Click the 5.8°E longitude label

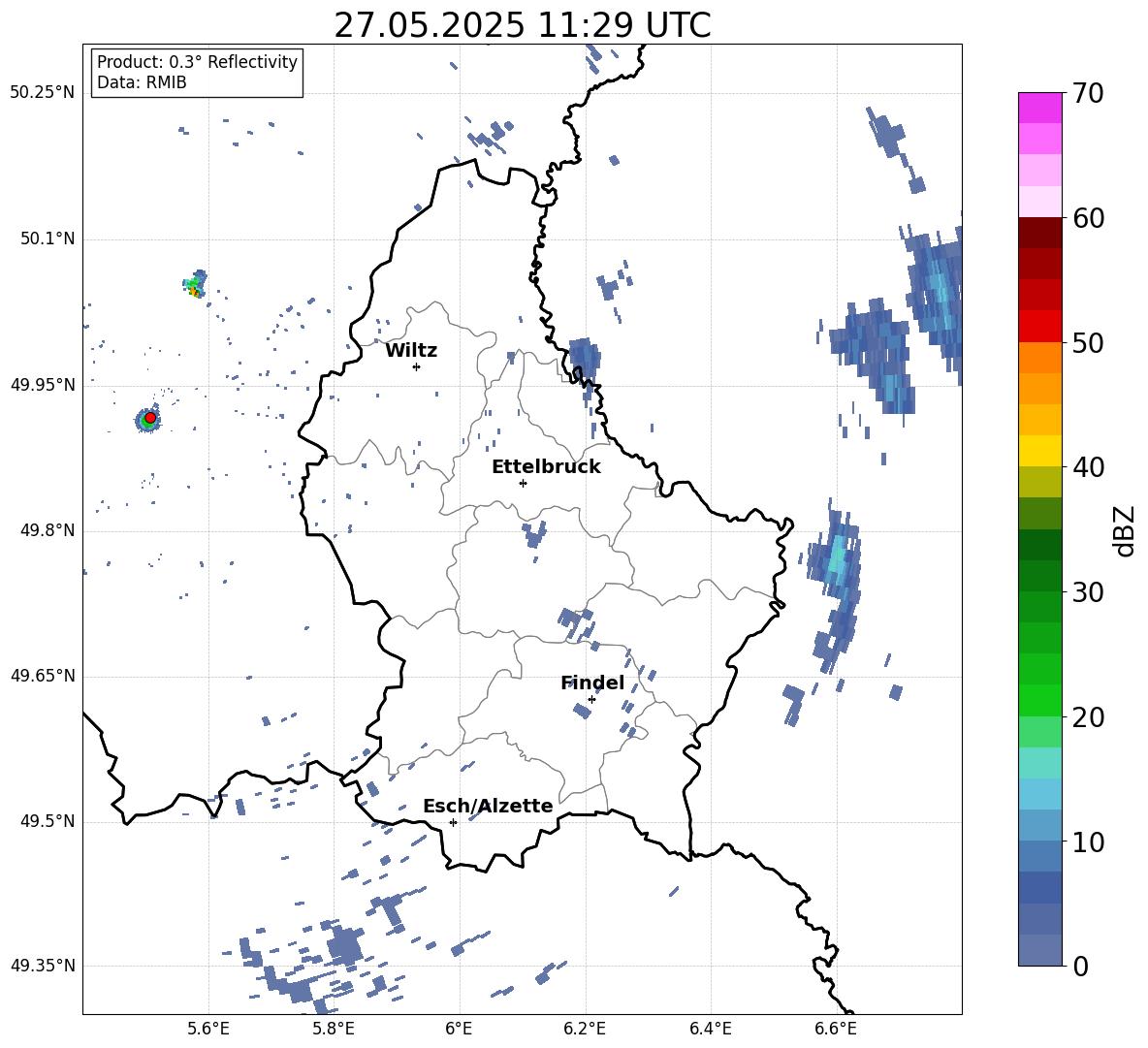(334, 1029)
